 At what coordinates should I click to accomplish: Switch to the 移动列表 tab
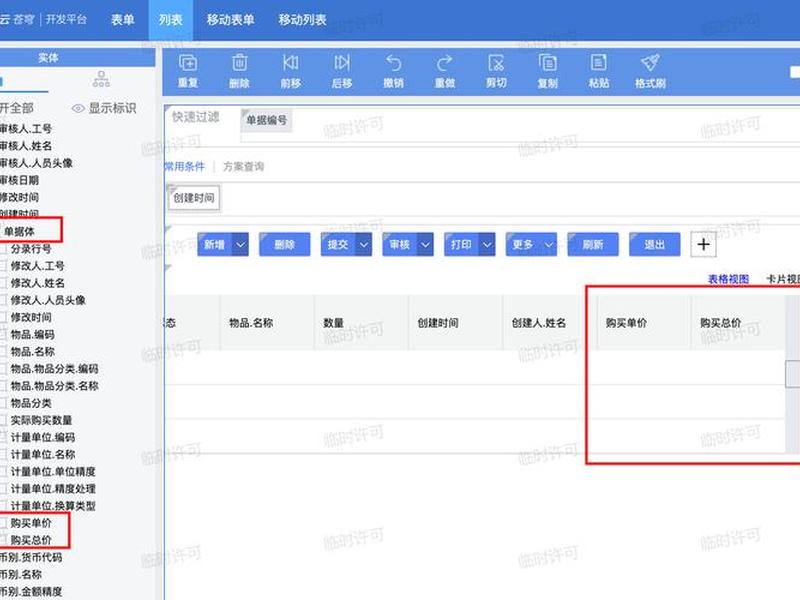(302, 20)
